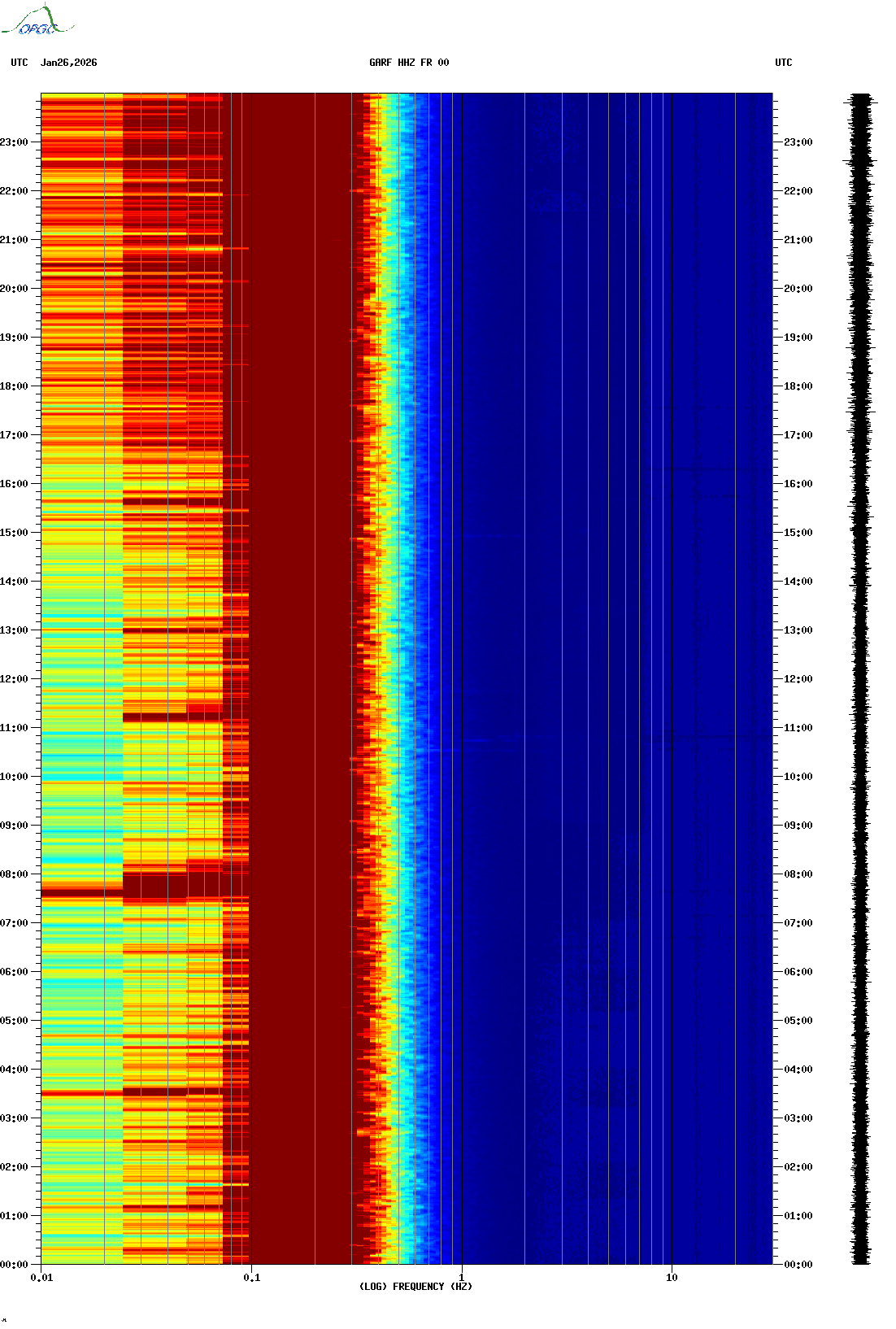The image size is (896, 1329).
Task: Pick 08:00 marker on left time axis
Action: (14, 874)
